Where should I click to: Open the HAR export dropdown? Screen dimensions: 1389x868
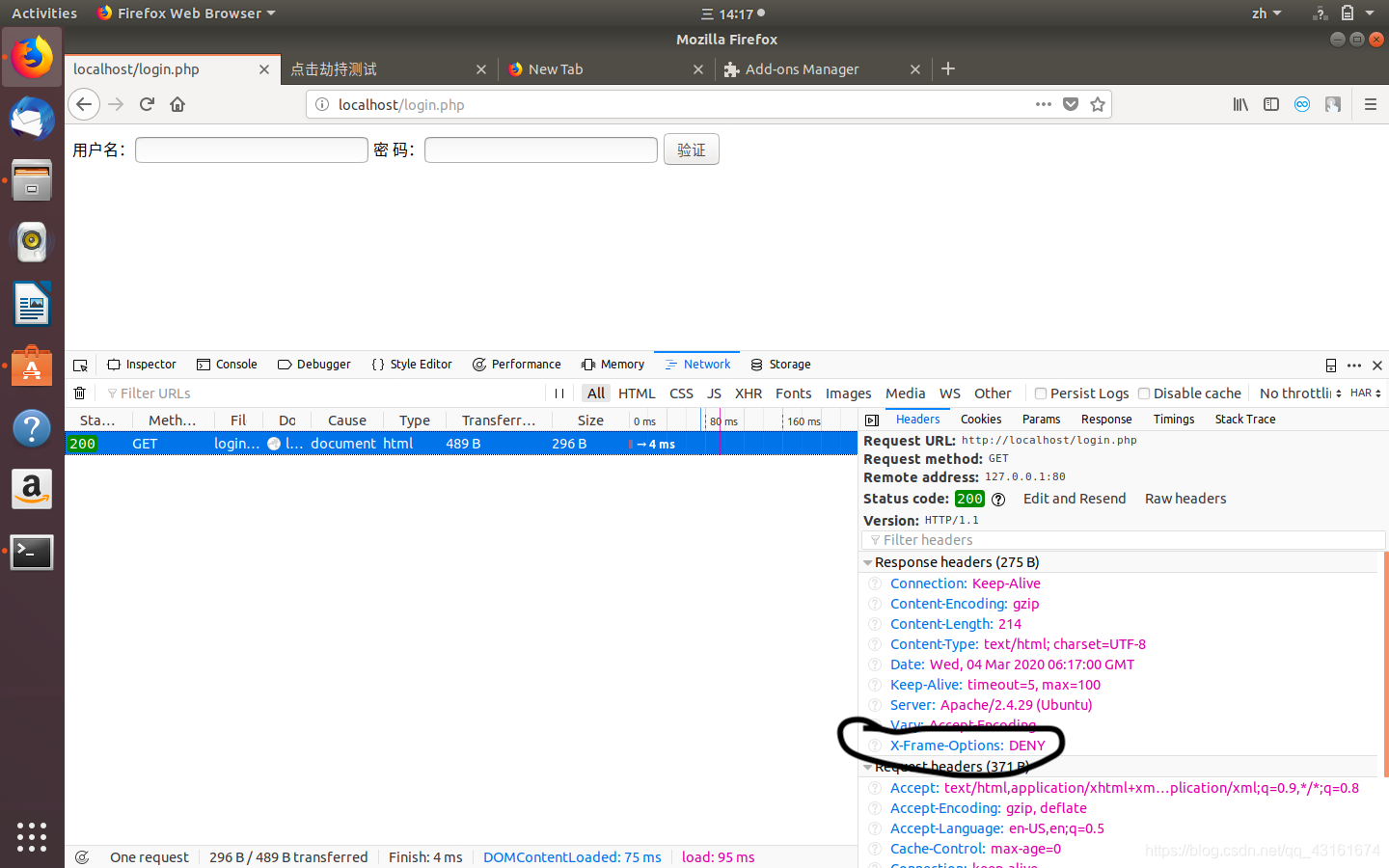coord(1366,393)
